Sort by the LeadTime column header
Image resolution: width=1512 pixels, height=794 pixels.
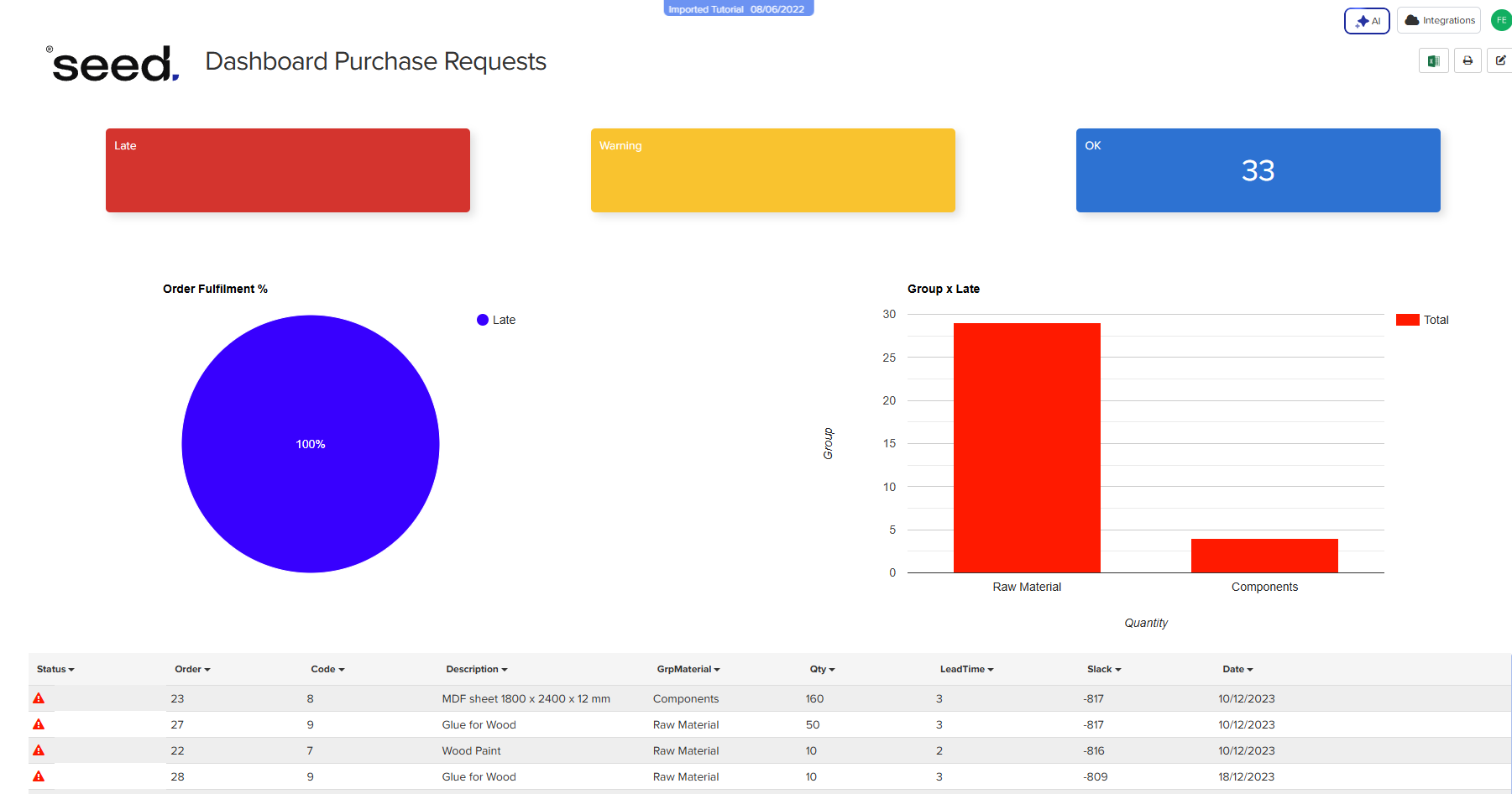(x=966, y=669)
